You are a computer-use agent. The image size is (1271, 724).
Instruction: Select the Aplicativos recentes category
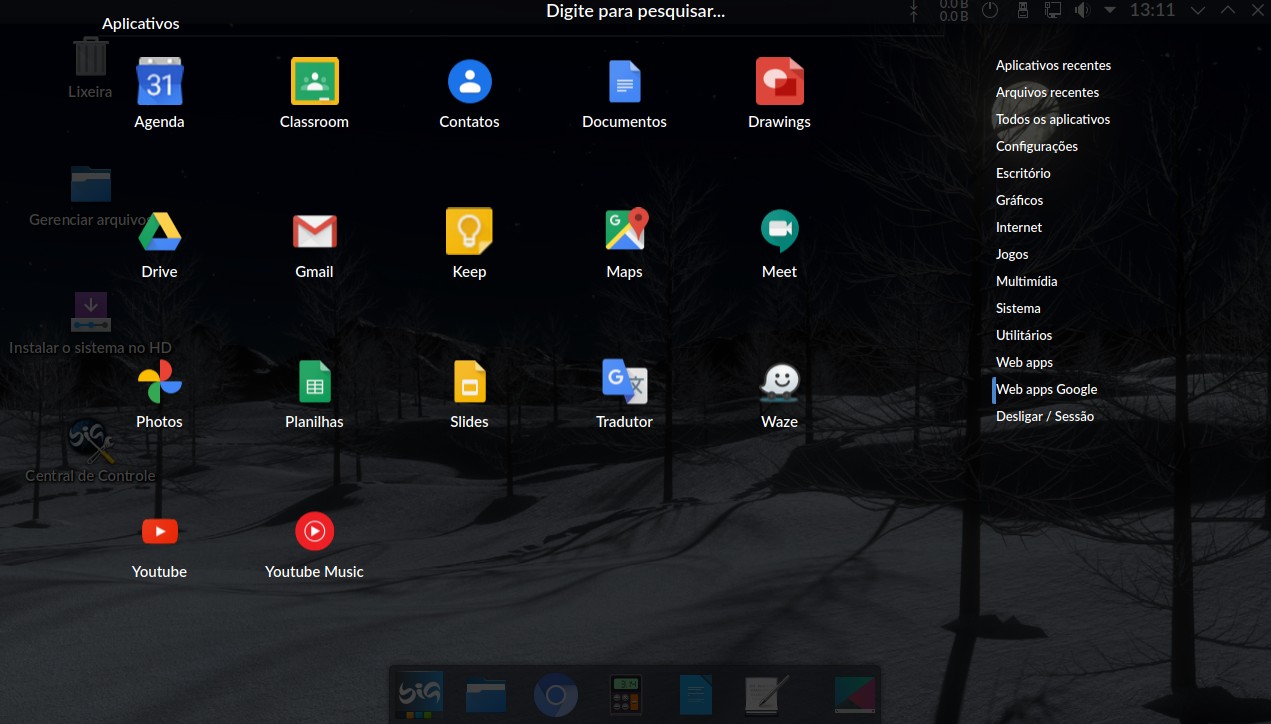point(1053,65)
